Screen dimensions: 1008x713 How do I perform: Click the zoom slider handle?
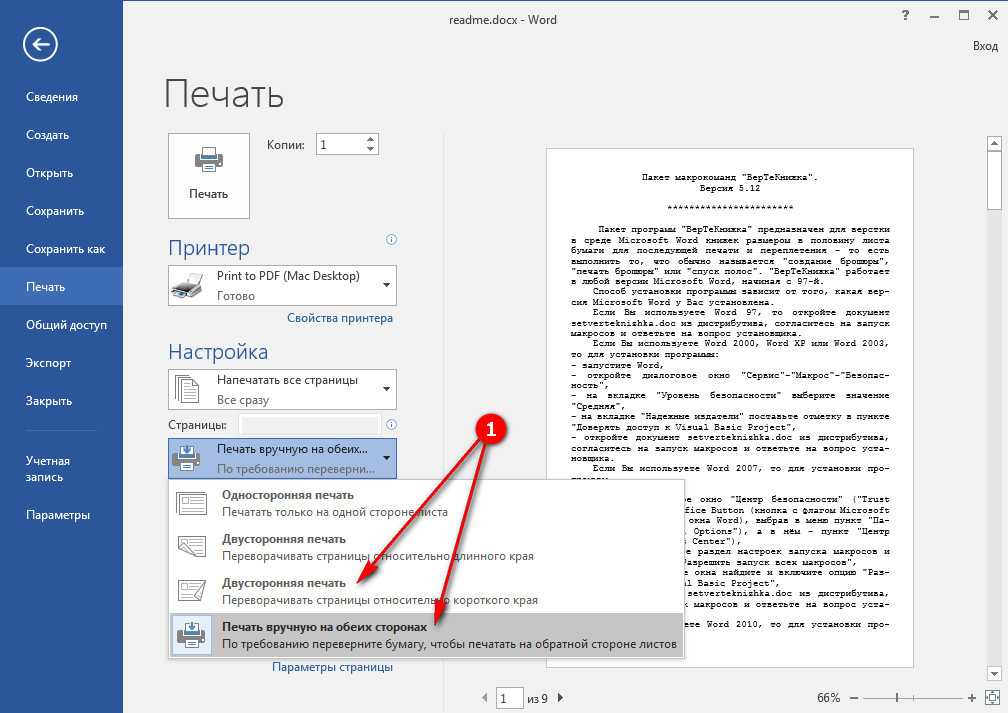tap(897, 698)
